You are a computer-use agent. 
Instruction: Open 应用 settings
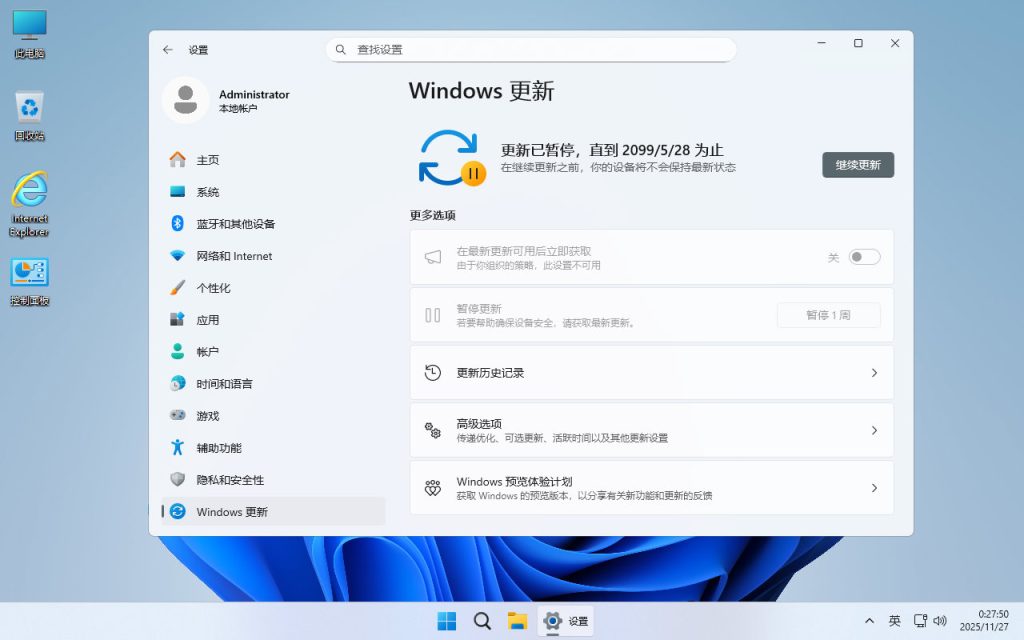[205, 319]
